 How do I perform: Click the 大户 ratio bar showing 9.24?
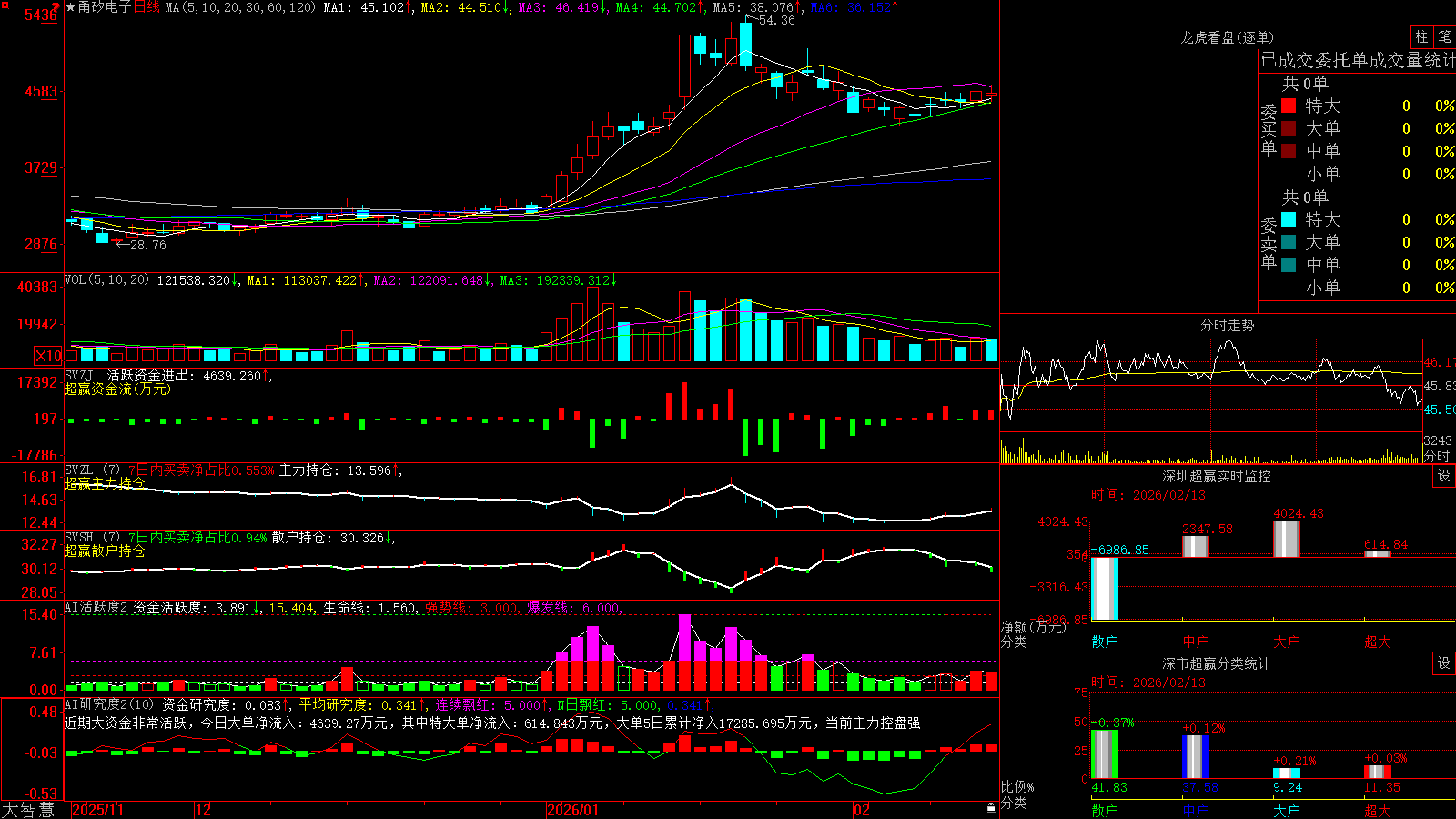click(1287, 773)
